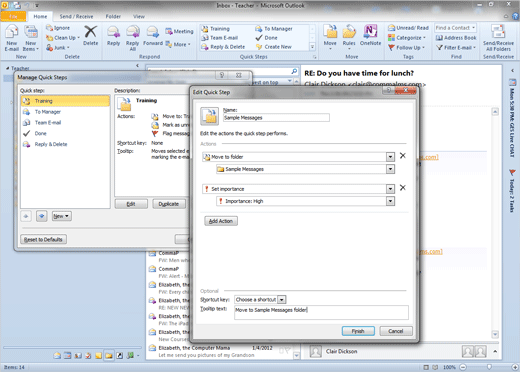This screenshot has width=520, height=372.
Task: Click Create New quick step in ribbon
Action: pos(273,47)
